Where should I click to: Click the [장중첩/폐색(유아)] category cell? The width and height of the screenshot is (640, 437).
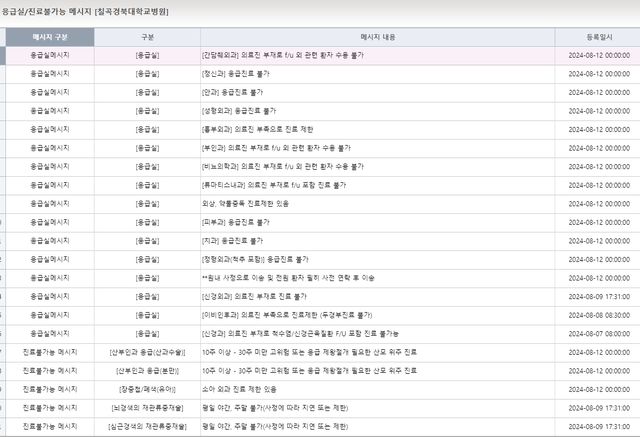coord(147,389)
